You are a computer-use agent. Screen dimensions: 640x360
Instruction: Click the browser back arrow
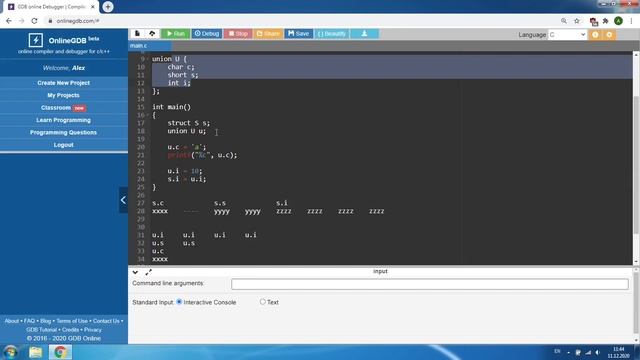click(x=9, y=21)
